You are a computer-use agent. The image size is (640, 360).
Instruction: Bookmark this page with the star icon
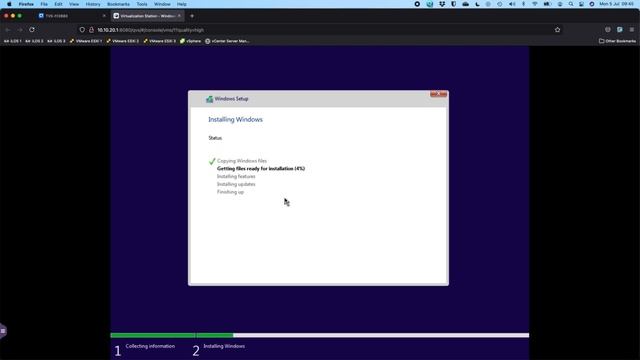(x=558, y=30)
